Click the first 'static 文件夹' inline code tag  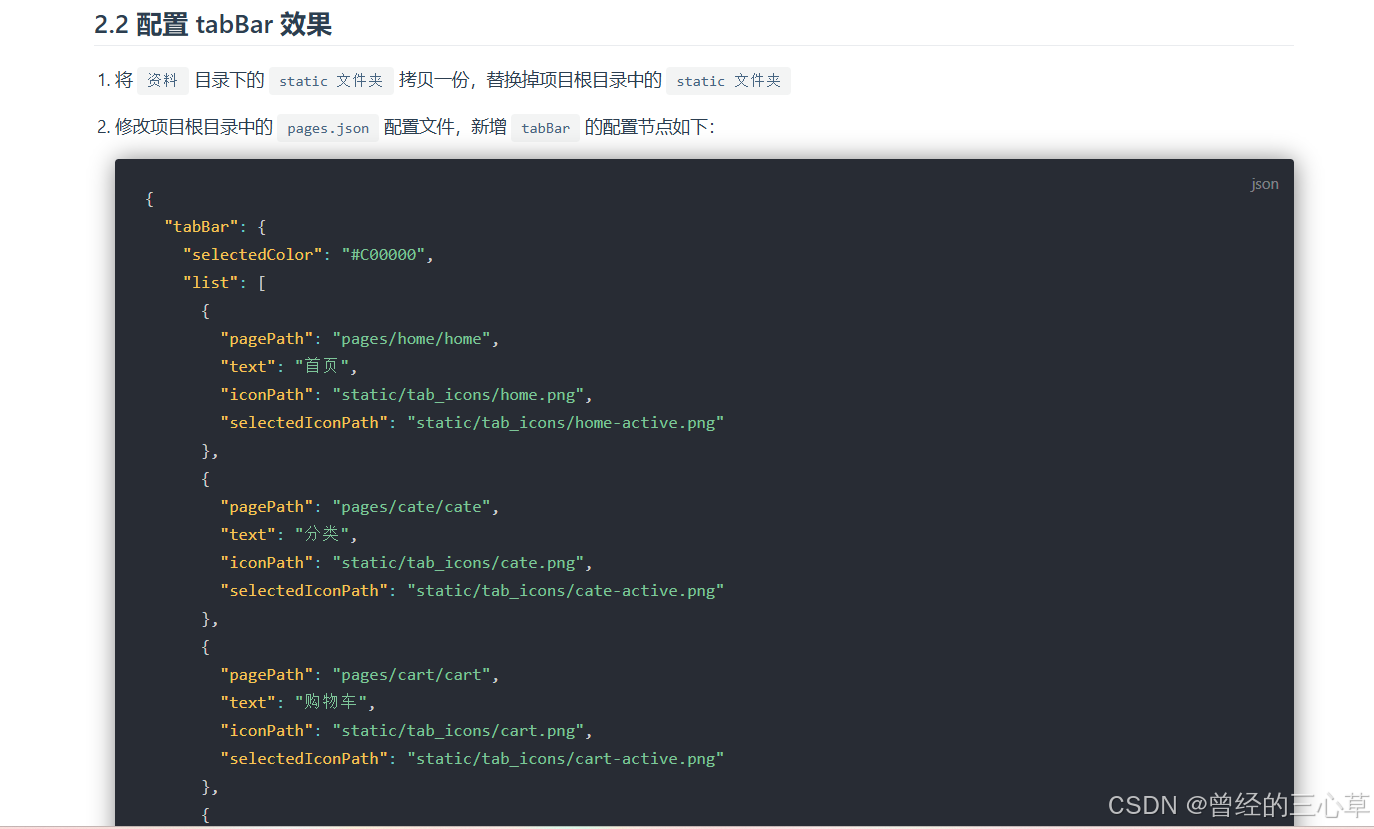click(331, 81)
